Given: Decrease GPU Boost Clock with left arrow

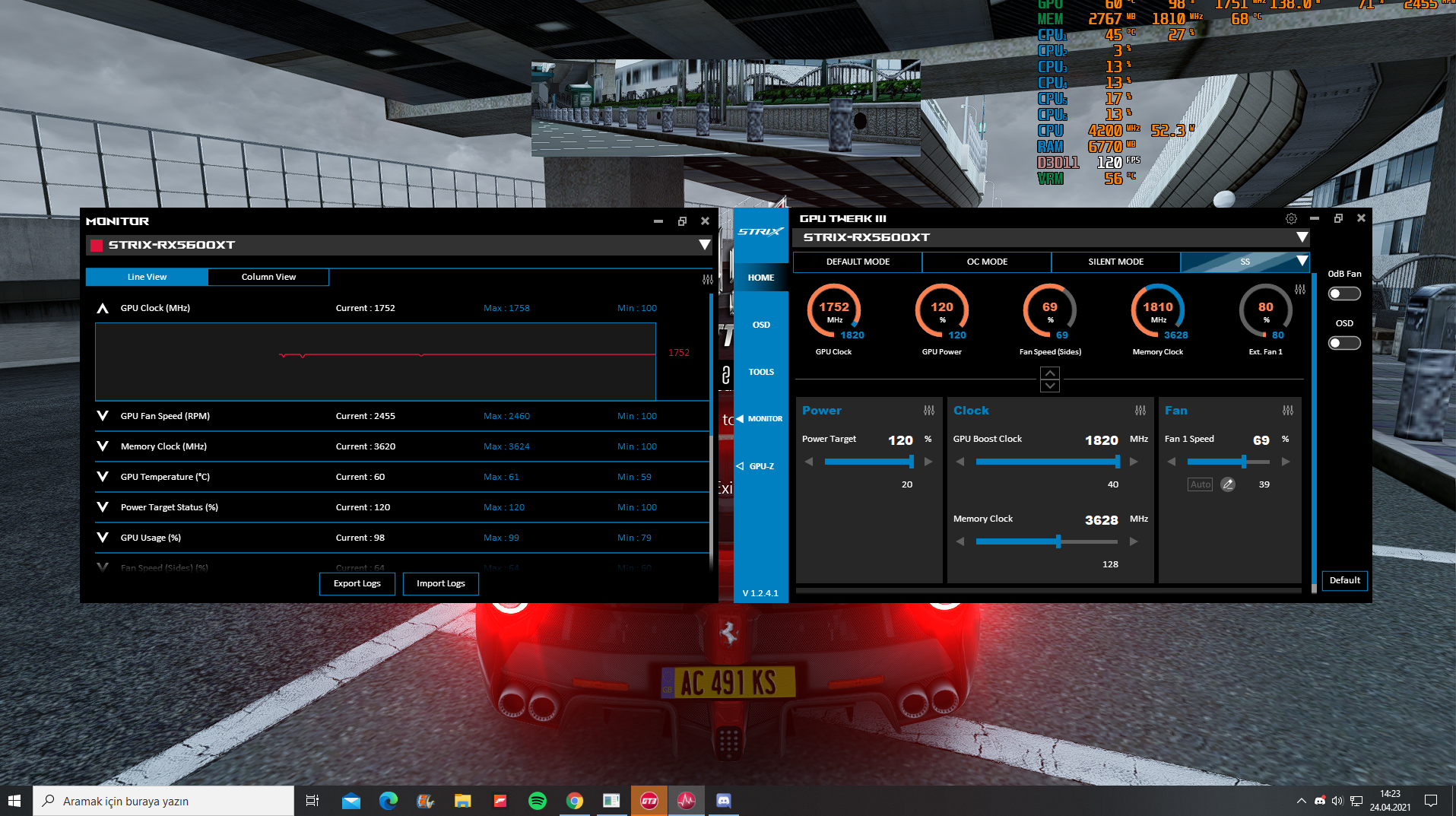Looking at the screenshot, I should click(x=960, y=462).
